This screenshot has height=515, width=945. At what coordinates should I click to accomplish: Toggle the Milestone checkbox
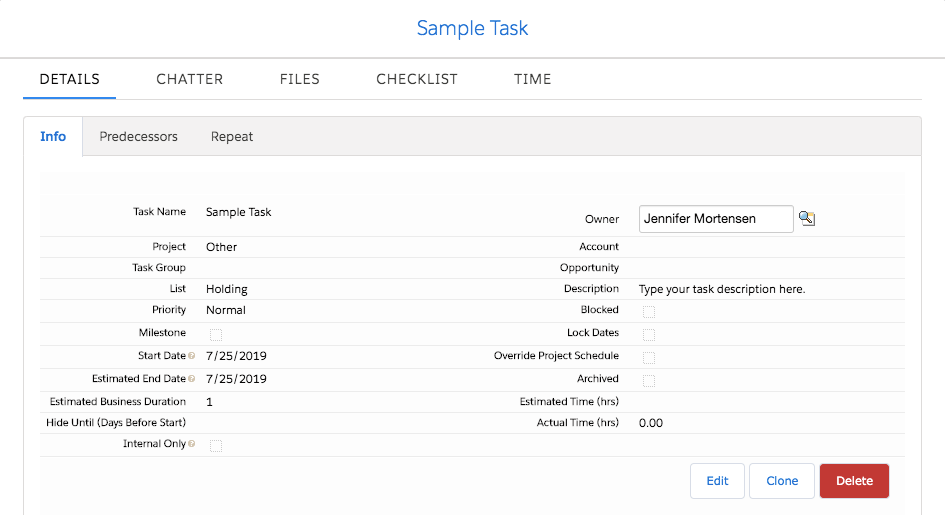pyautogui.click(x=216, y=334)
